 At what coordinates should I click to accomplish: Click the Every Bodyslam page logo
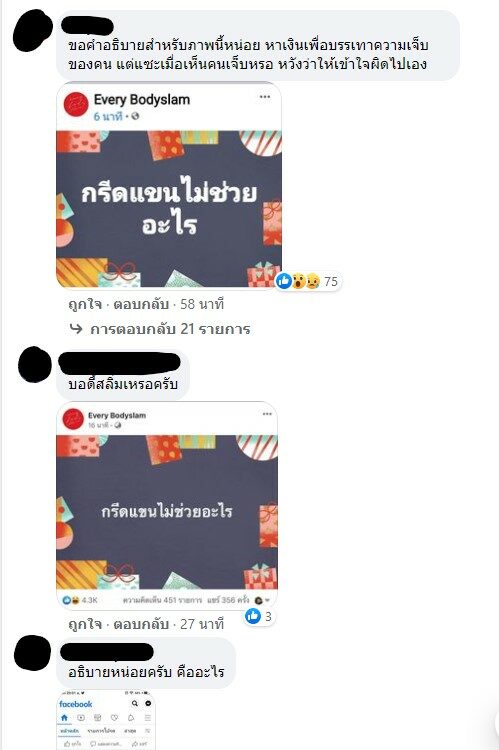(x=76, y=105)
